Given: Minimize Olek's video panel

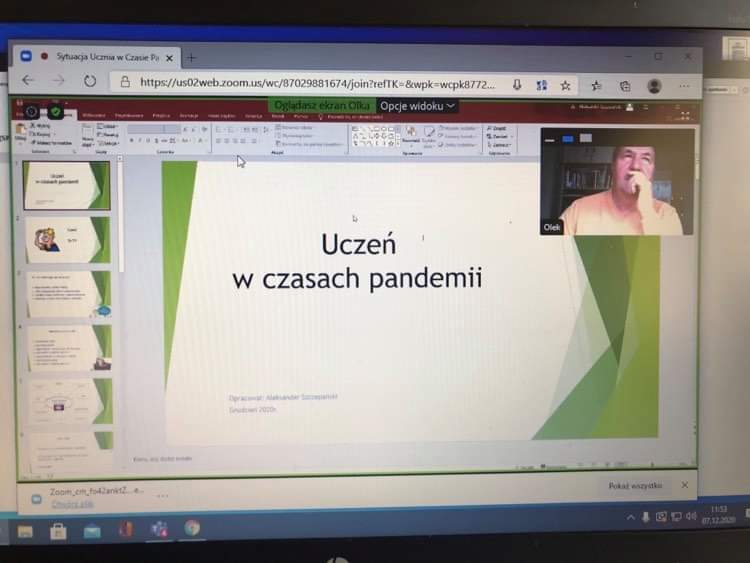Looking at the screenshot, I should pos(550,140).
